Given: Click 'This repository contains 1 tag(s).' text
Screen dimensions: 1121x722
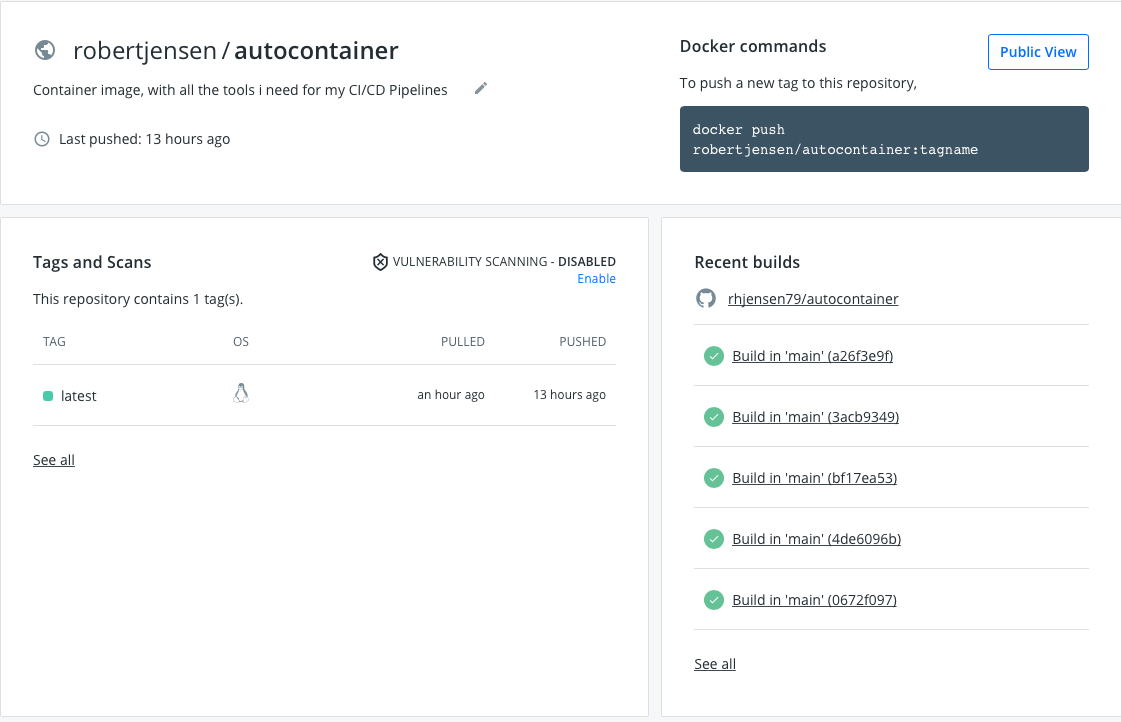Looking at the screenshot, I should (x=138, y=299).
